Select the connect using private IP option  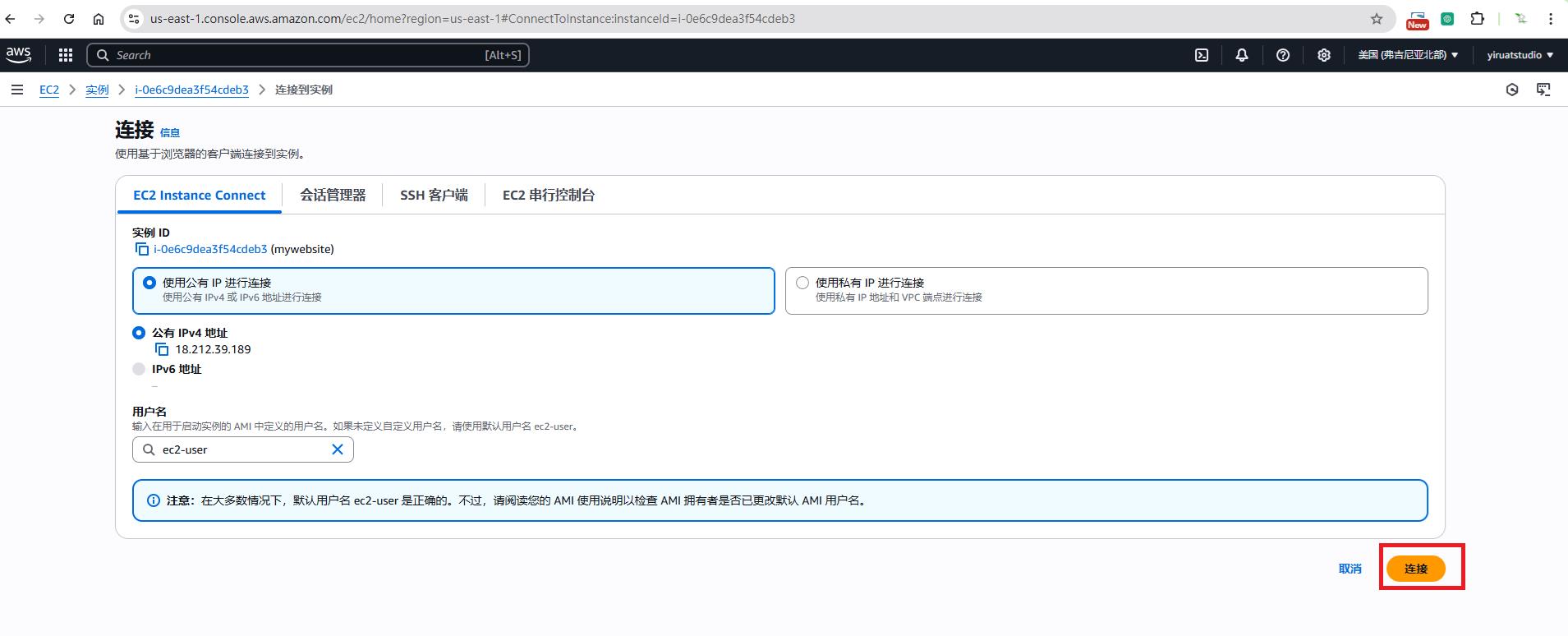click(x=1106, y=290)
